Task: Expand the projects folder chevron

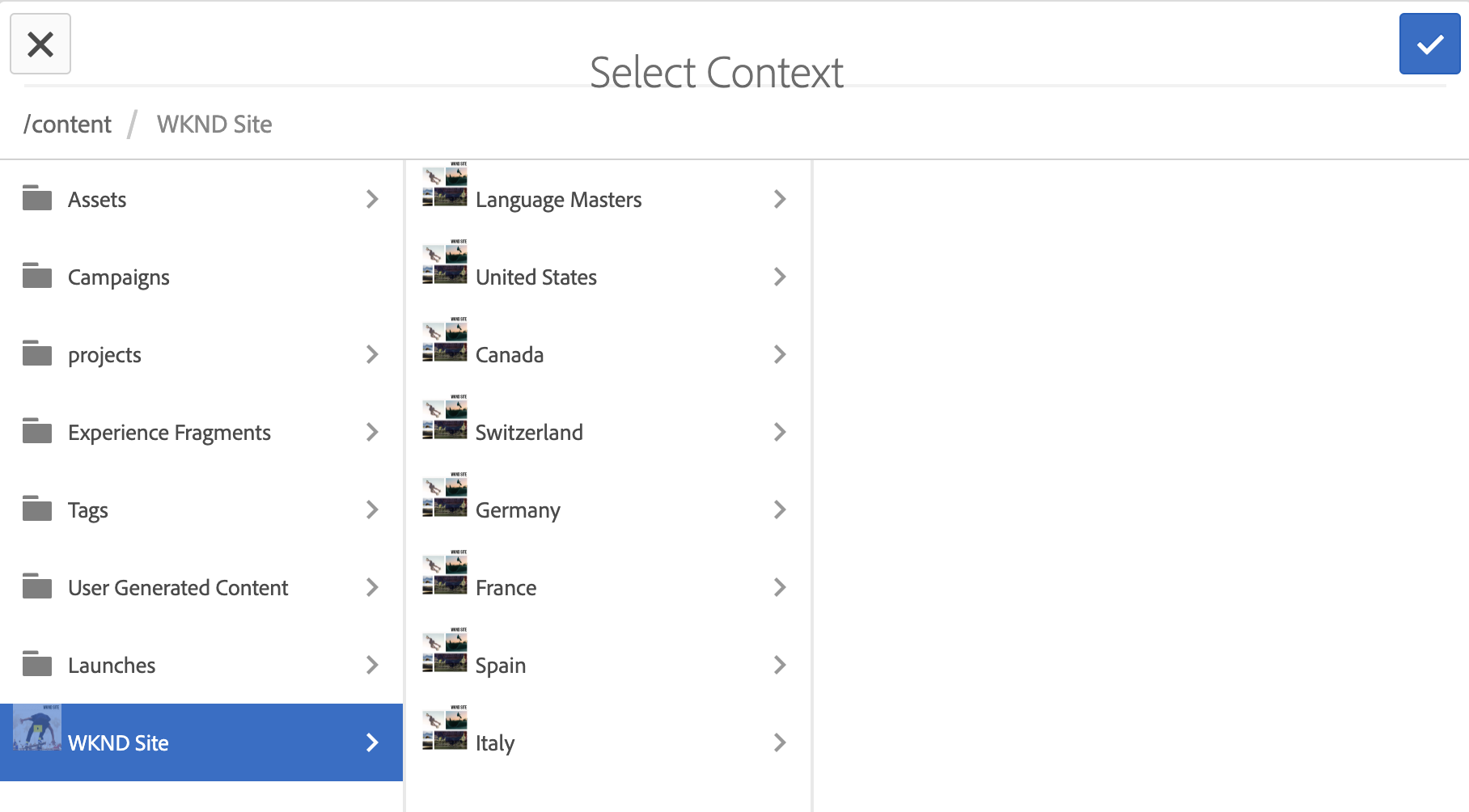Action: [372, 354]
